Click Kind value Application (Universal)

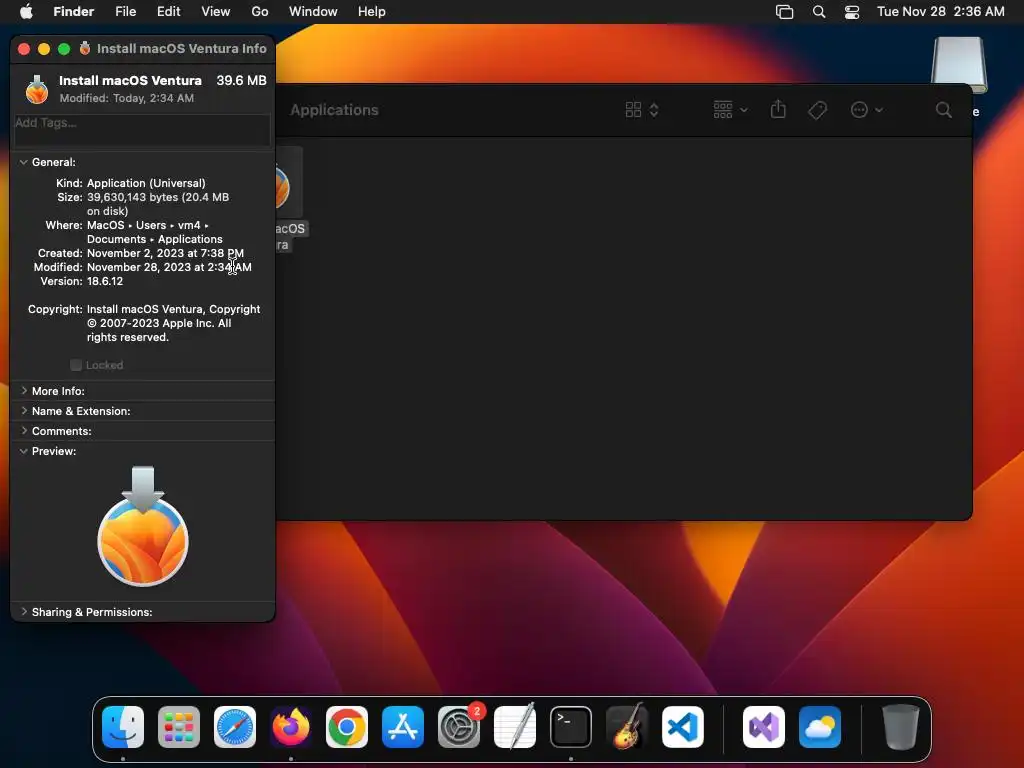(x=146, y=183)
